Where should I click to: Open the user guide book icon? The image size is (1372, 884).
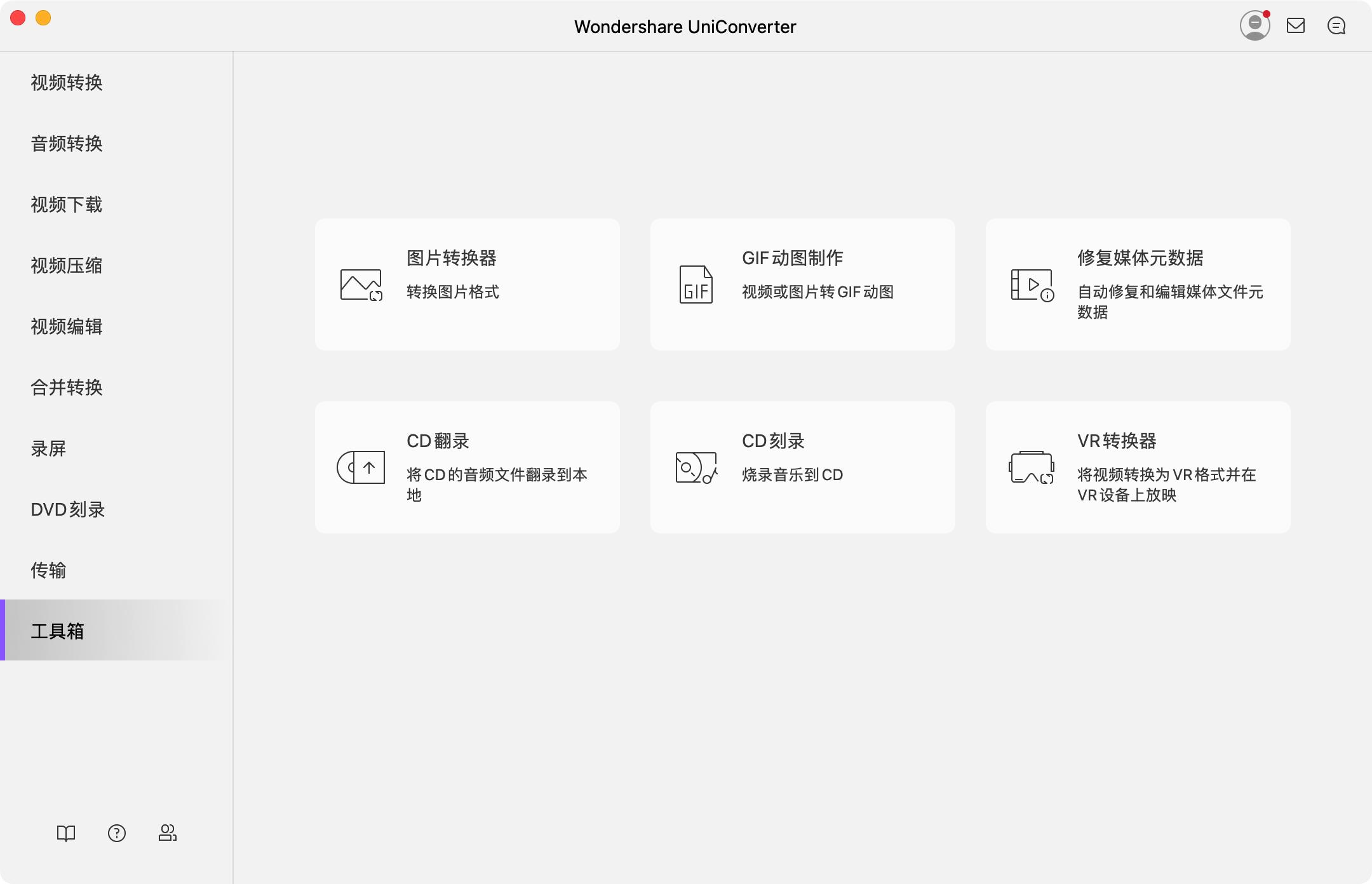pyautogui.click(x=66, y=833)
